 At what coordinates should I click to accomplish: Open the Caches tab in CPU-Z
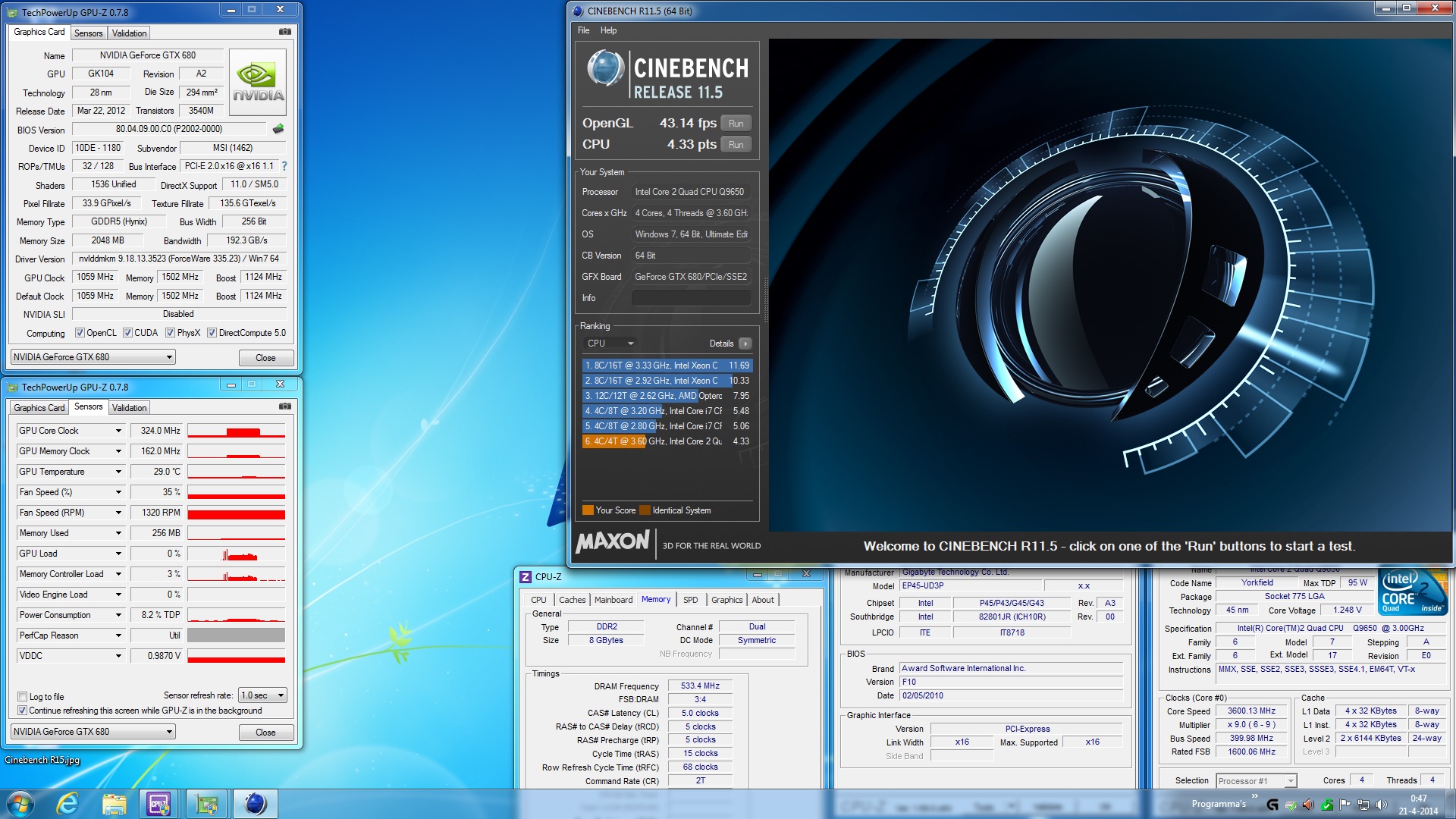(x=572, y=600)
